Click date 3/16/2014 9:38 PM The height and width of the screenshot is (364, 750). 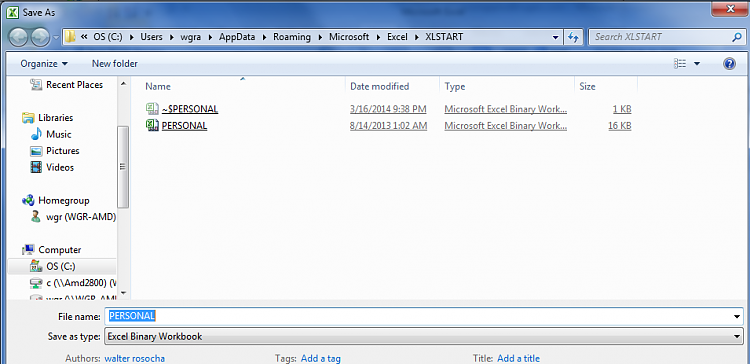tap(388, 109)
